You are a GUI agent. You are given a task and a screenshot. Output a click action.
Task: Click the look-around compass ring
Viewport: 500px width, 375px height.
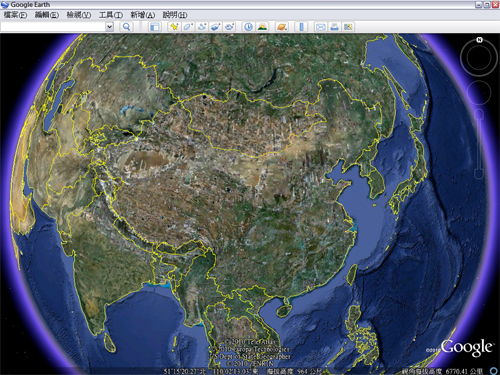coord(479,57)
